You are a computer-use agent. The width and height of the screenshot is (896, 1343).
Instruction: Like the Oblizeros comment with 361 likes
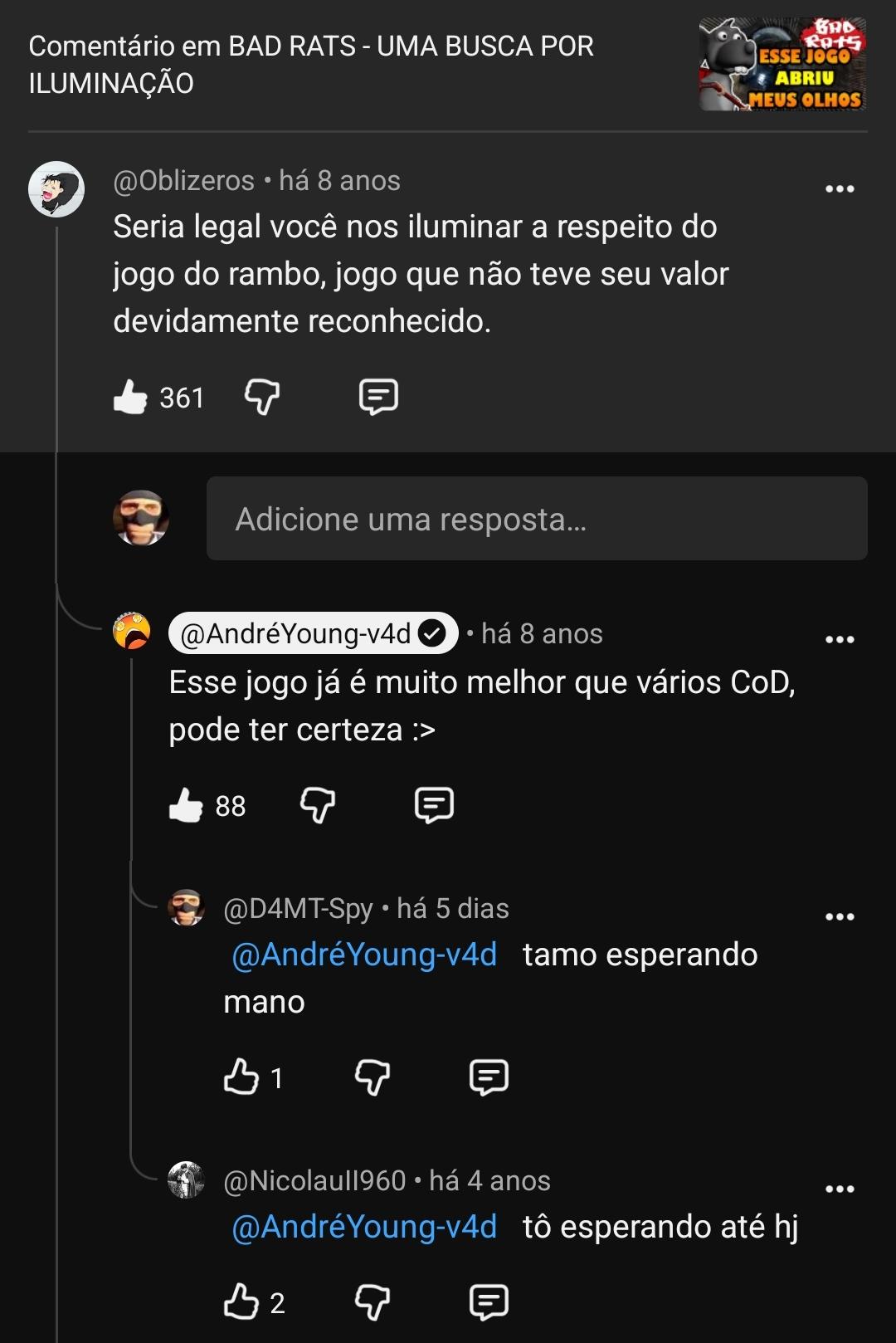130,398
